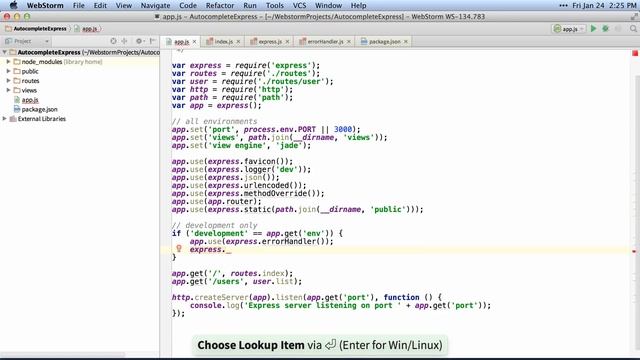Click the 'all environments' comment line

point(214,121)
